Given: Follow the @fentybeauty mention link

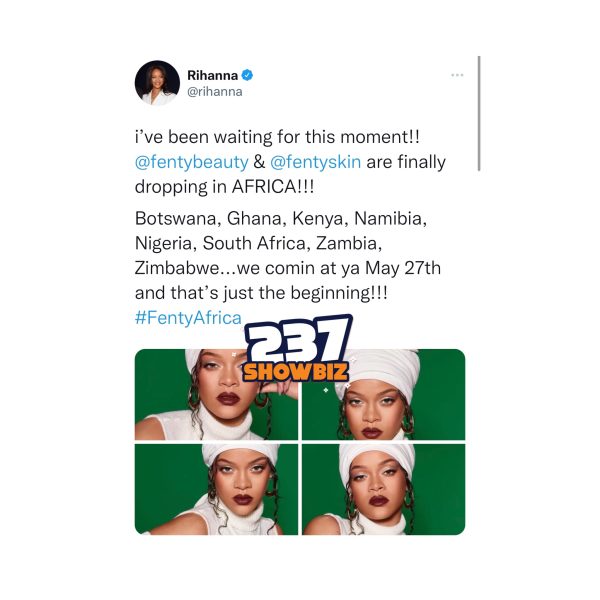Looking at the screenshot, I should (192, 162).
